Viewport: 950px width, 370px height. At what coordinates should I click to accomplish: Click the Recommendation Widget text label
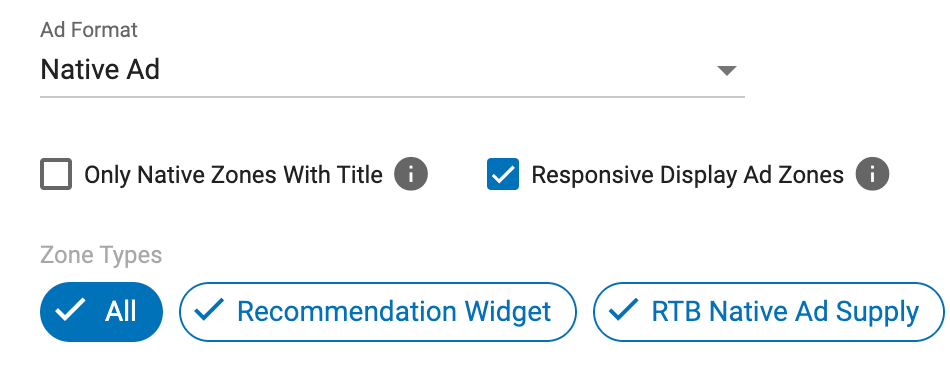point(394,311)
